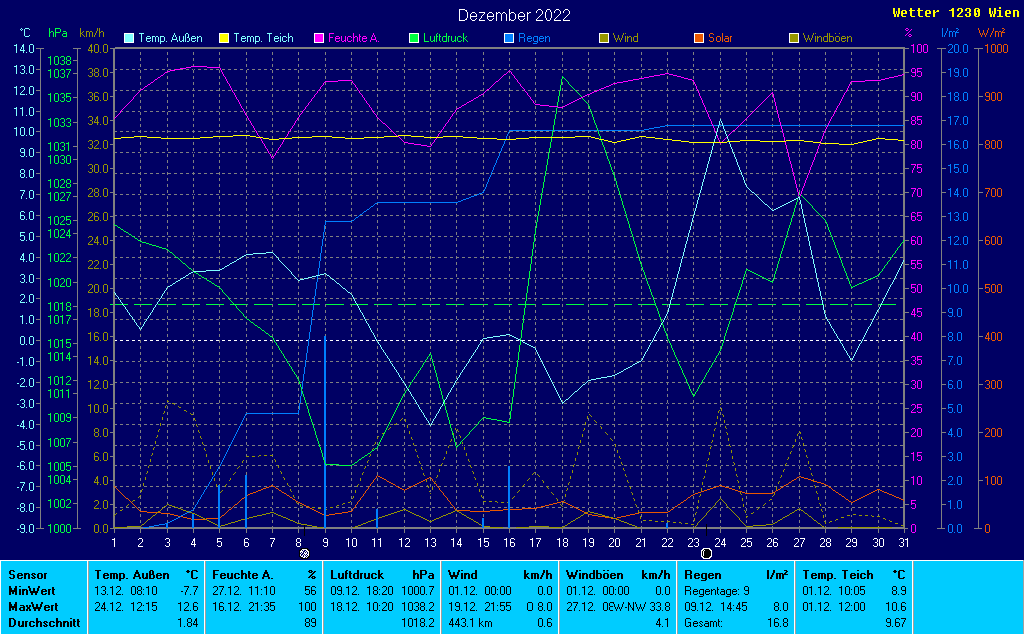Click the humidity timestamp '16.12. 21:35'
The width and height of the screenshot is (1024, 634).
click(244, 607)
